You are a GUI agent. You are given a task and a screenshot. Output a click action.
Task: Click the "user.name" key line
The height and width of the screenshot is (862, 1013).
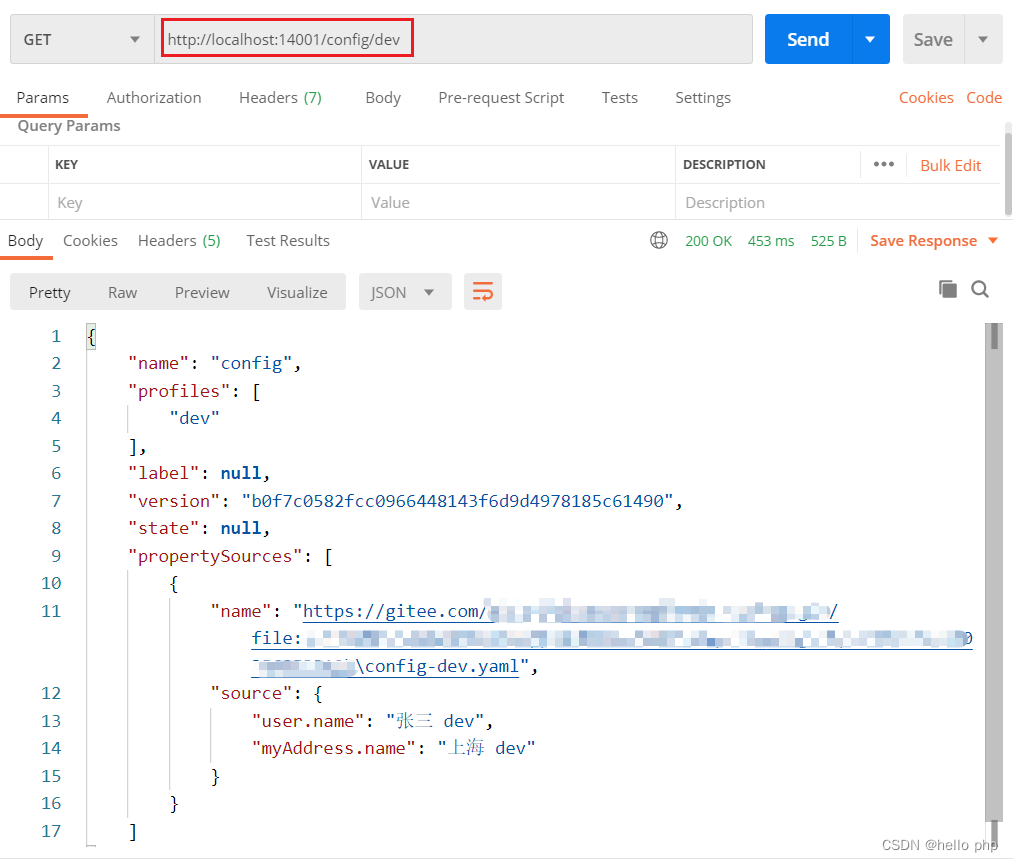[308, 720]
